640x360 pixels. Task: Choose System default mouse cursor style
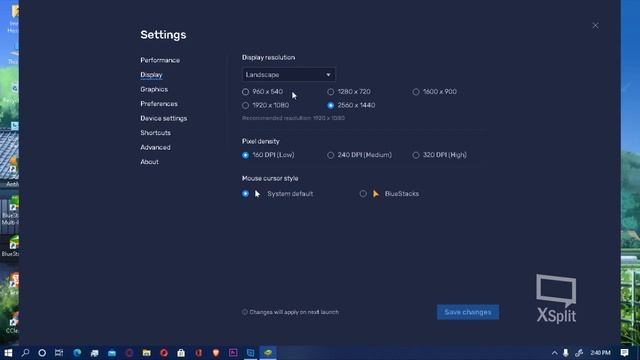tap(245, 193)
